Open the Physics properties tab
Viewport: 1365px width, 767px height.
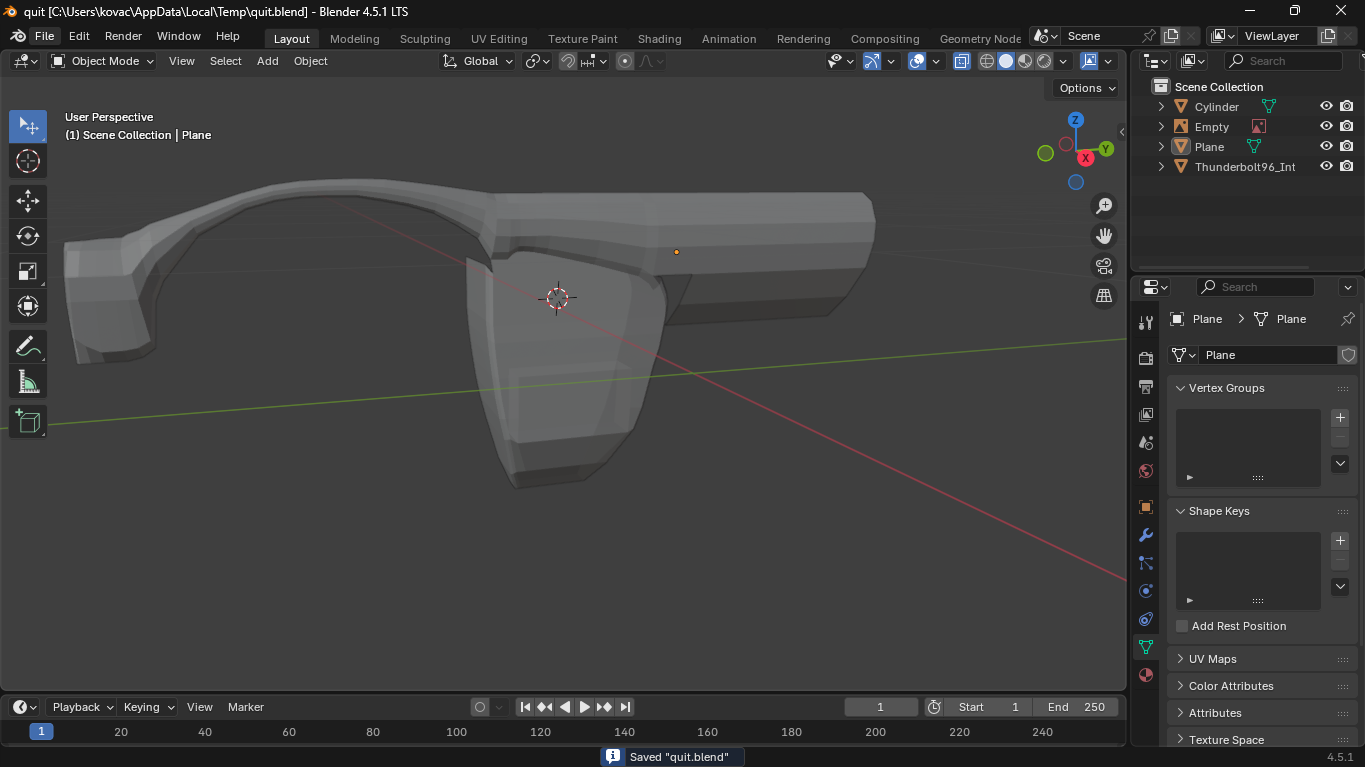tap(1146, 591)
